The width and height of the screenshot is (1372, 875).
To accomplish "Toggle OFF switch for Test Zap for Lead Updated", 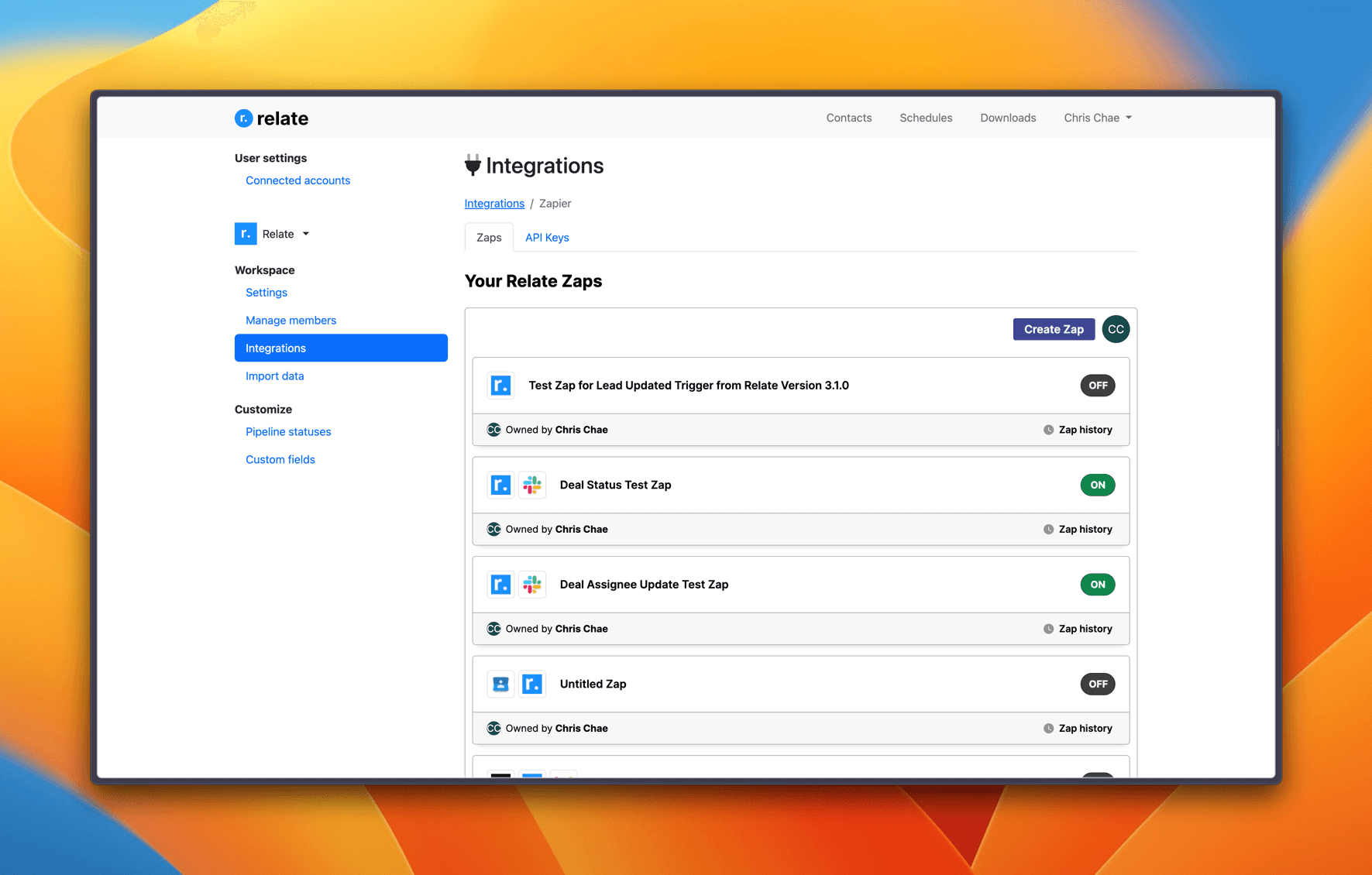I will pyautogui.click(x=1098, y=386).
